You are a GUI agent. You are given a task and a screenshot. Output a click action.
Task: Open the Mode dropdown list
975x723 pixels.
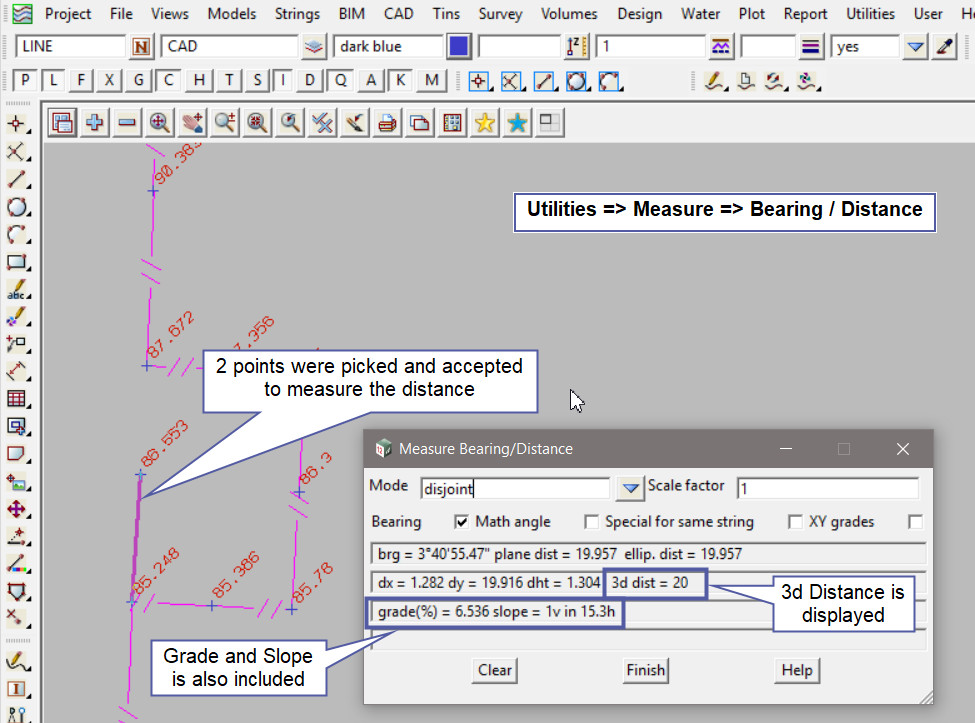coord(629,488)
